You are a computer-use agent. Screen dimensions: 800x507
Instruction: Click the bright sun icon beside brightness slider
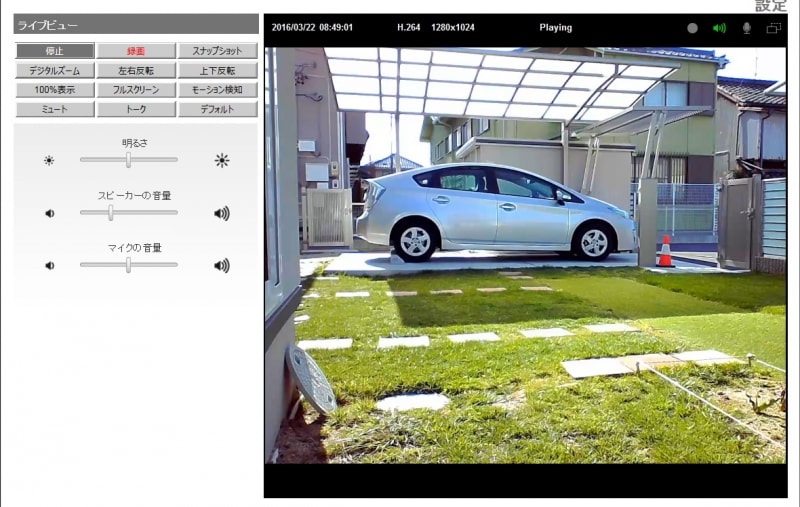[x=221, y=160]
